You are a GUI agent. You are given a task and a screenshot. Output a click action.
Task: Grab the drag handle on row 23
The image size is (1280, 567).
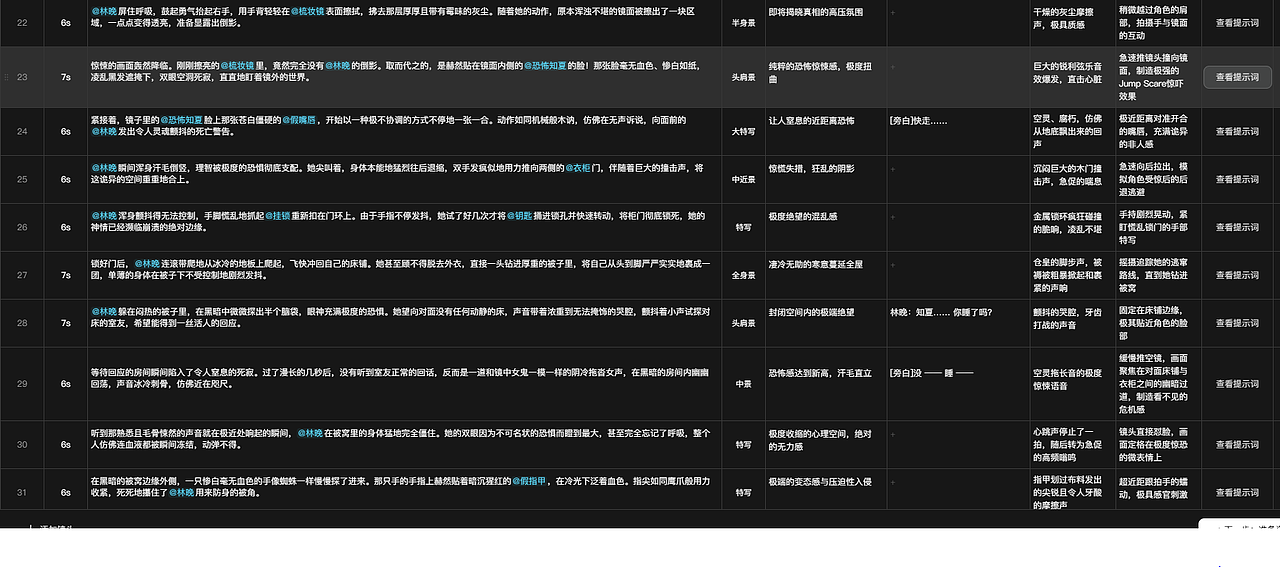7,77
